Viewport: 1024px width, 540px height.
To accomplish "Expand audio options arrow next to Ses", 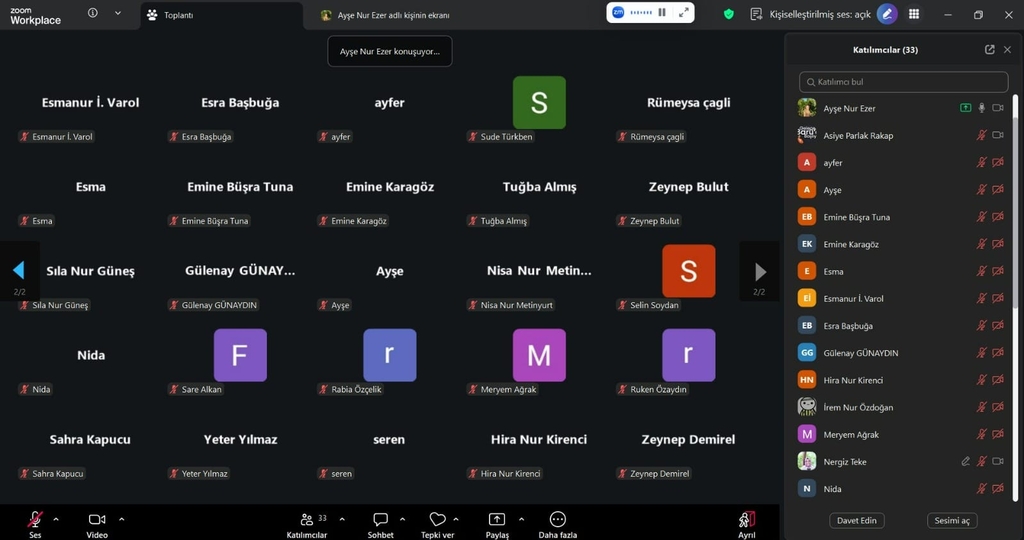I will (56, 519).
